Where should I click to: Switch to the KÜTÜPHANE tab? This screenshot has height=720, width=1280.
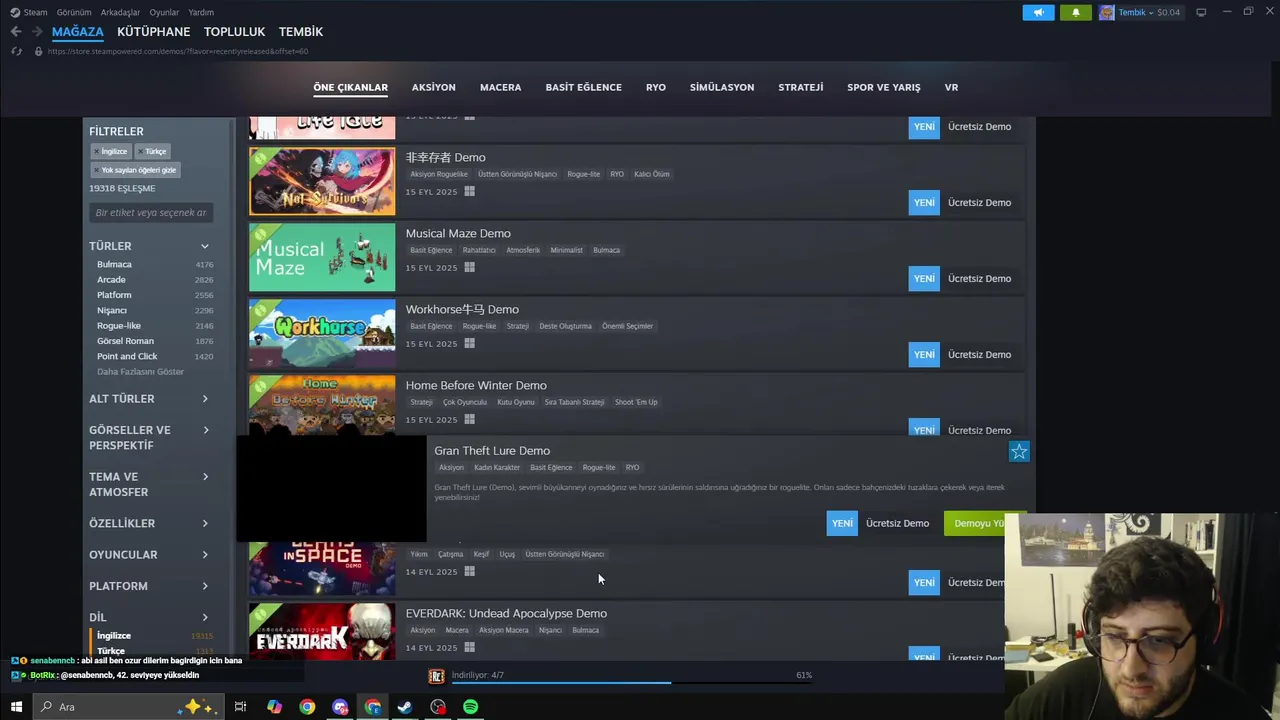pos(153,32)
